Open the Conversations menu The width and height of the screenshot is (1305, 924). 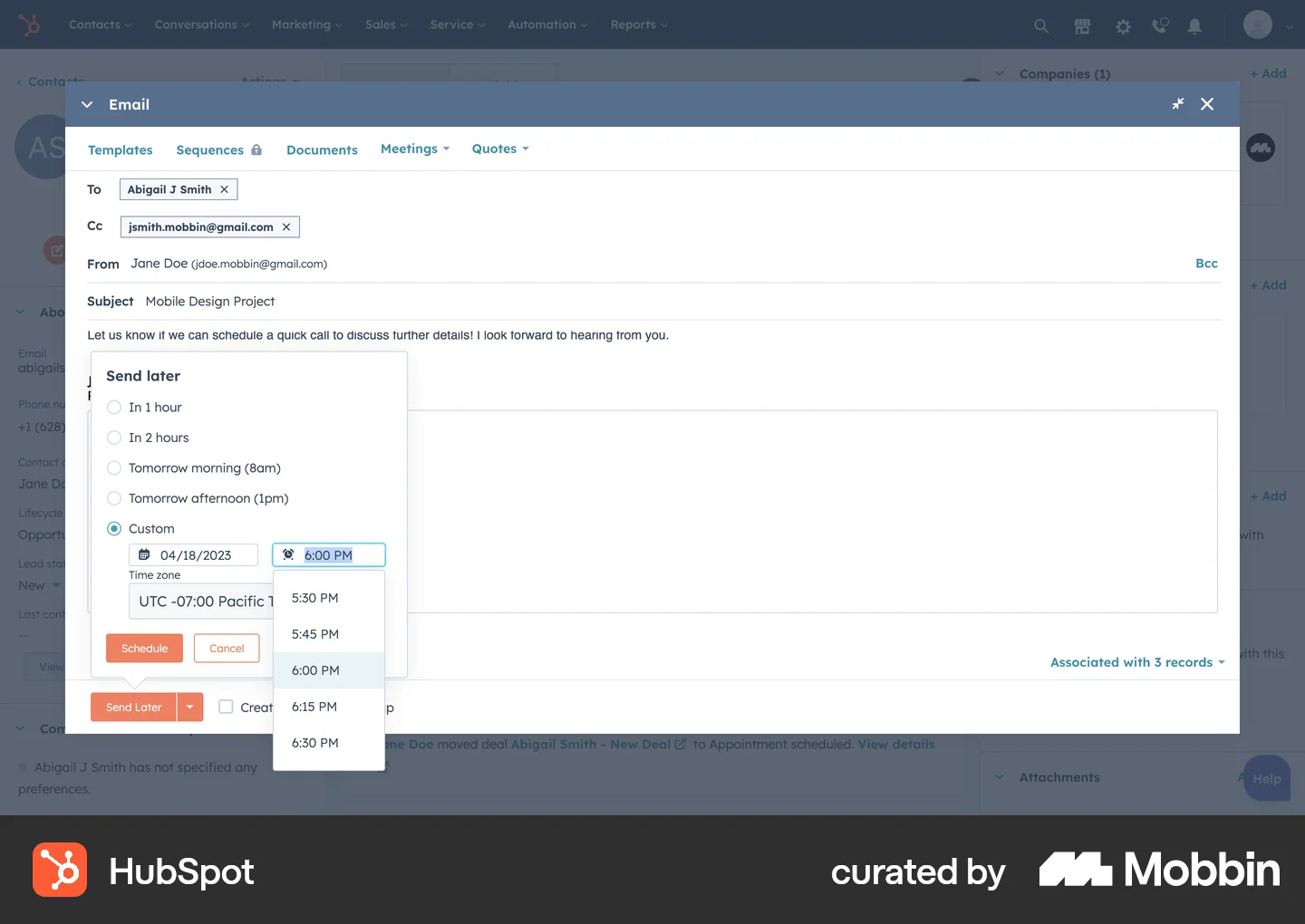click(x=202, y=24)
